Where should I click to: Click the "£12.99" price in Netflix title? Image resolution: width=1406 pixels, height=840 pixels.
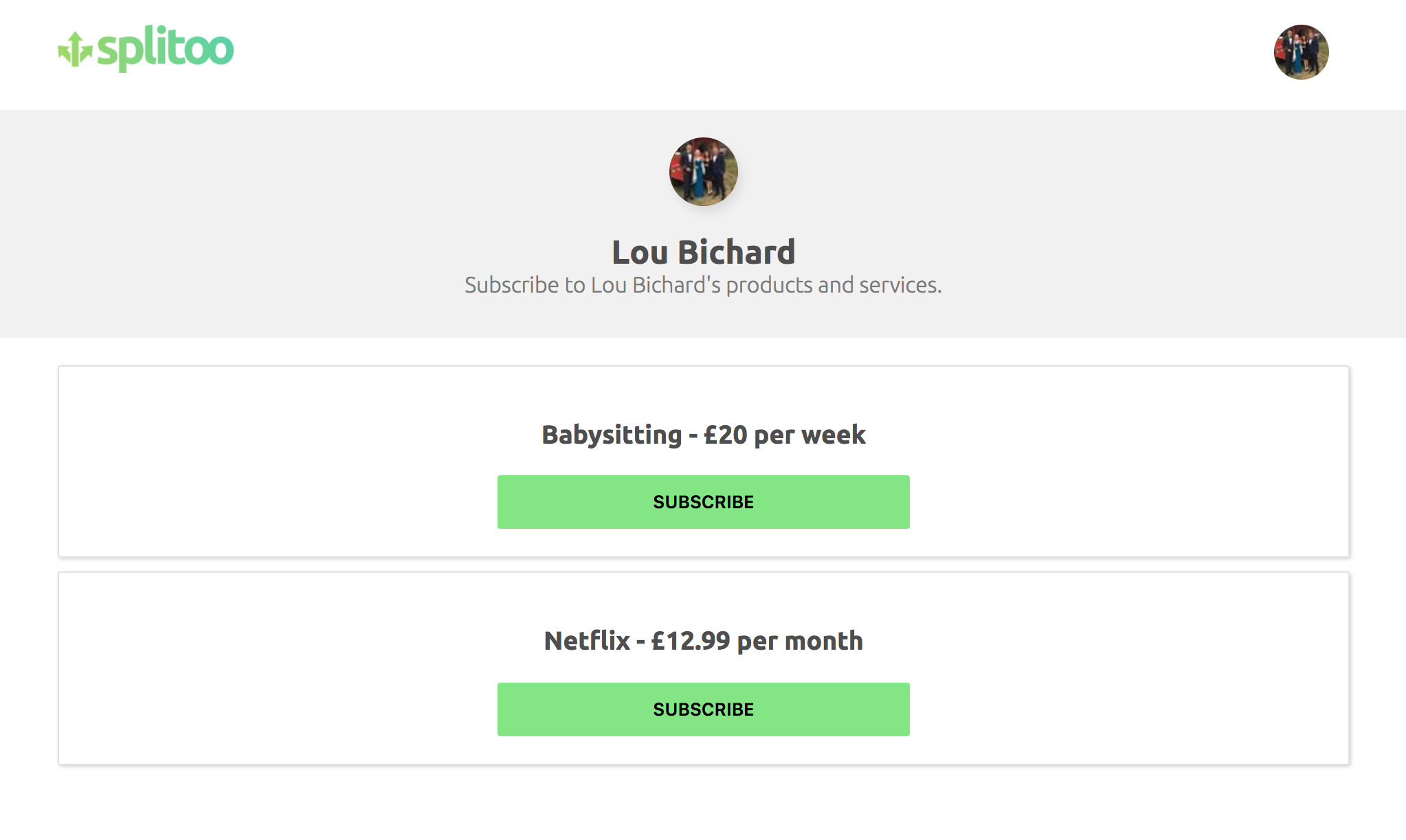tap(690, 641)
